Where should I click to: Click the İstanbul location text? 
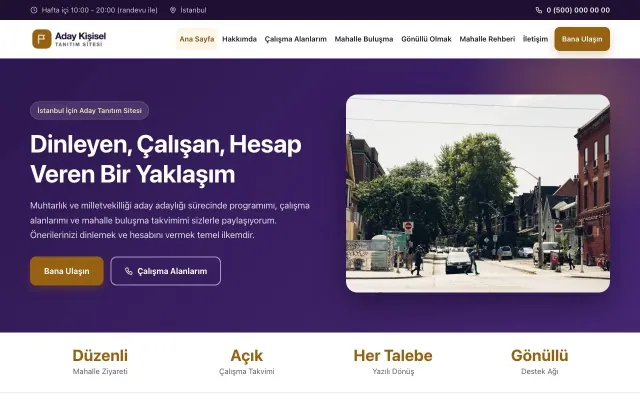pyautogui.click(x=193, y=10)
